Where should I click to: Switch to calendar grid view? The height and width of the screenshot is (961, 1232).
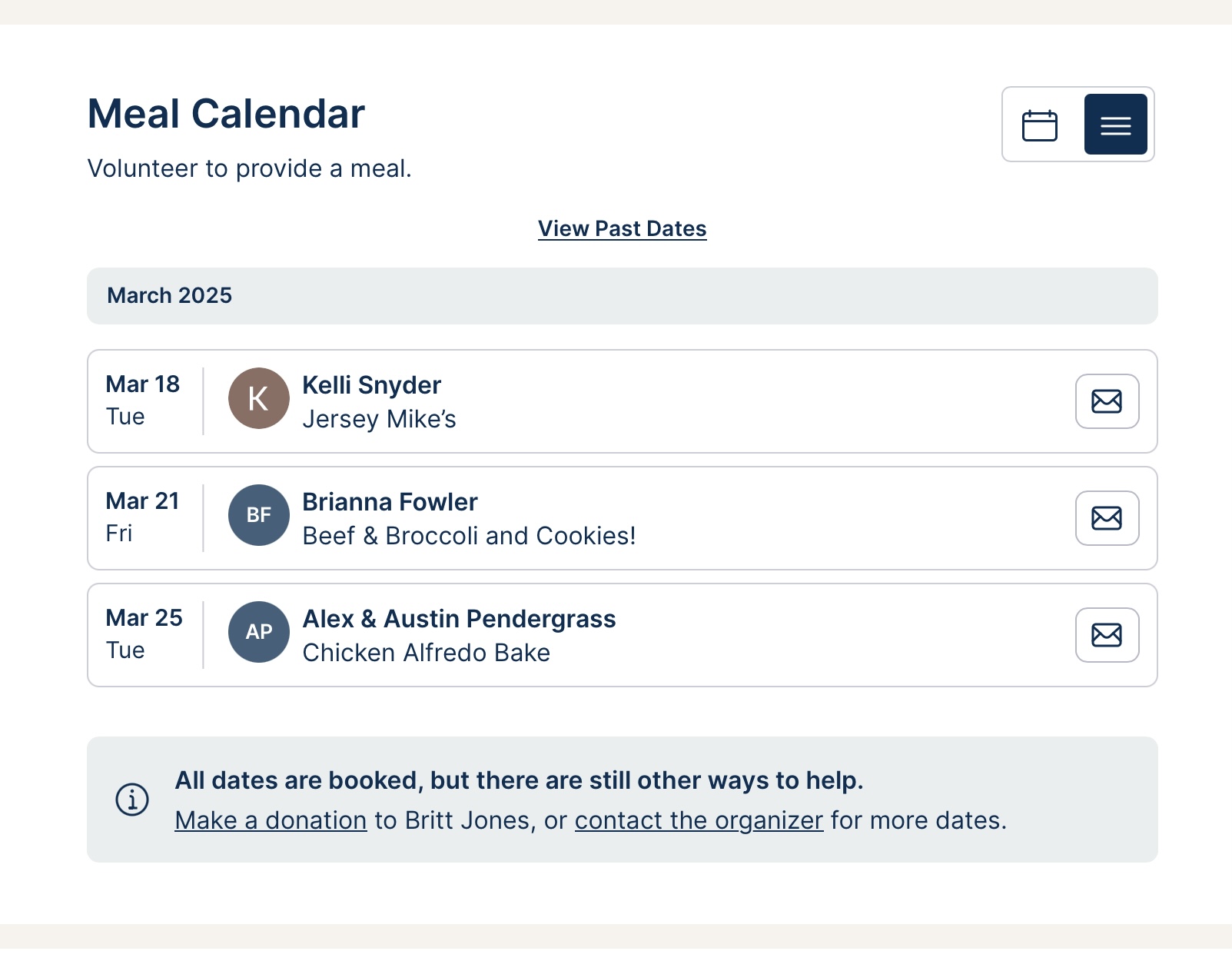click(x=1040, y=125)
